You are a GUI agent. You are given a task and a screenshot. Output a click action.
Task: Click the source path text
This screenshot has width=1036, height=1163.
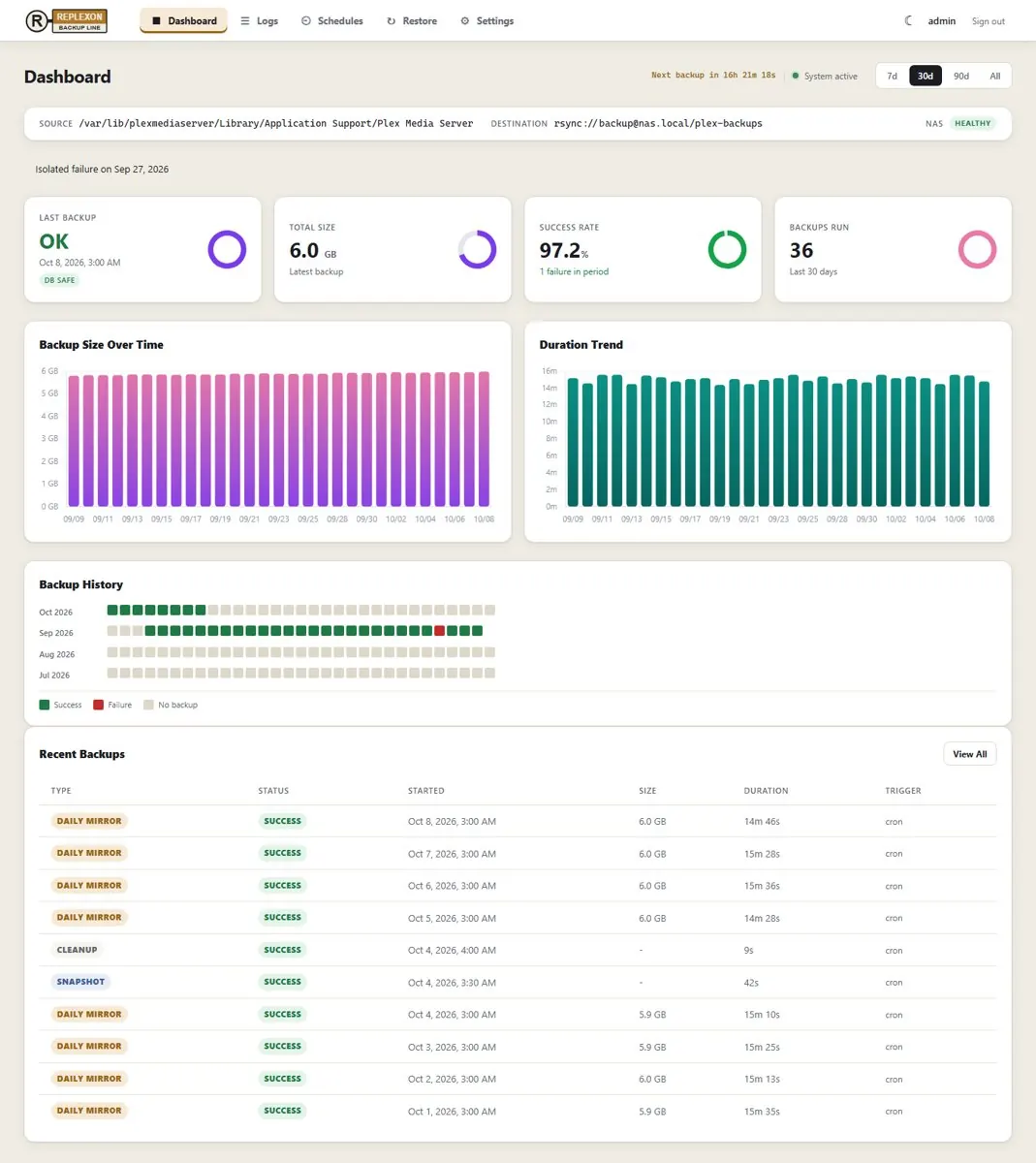pyautogui.click(x=276, y=123)
